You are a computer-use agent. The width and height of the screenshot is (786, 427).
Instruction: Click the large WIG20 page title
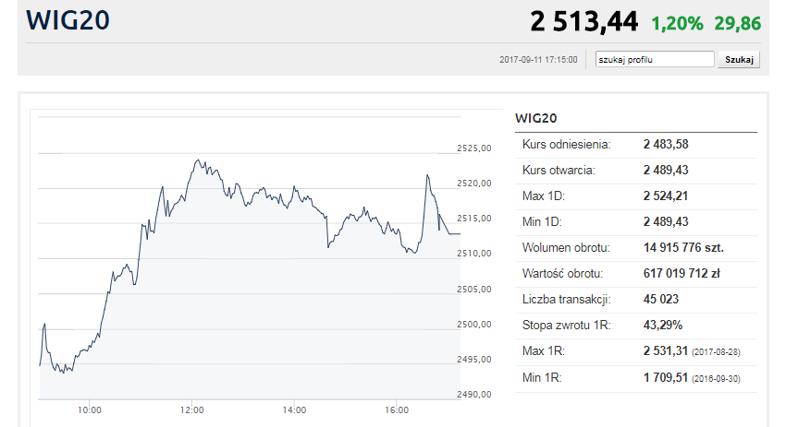point(67,20)
